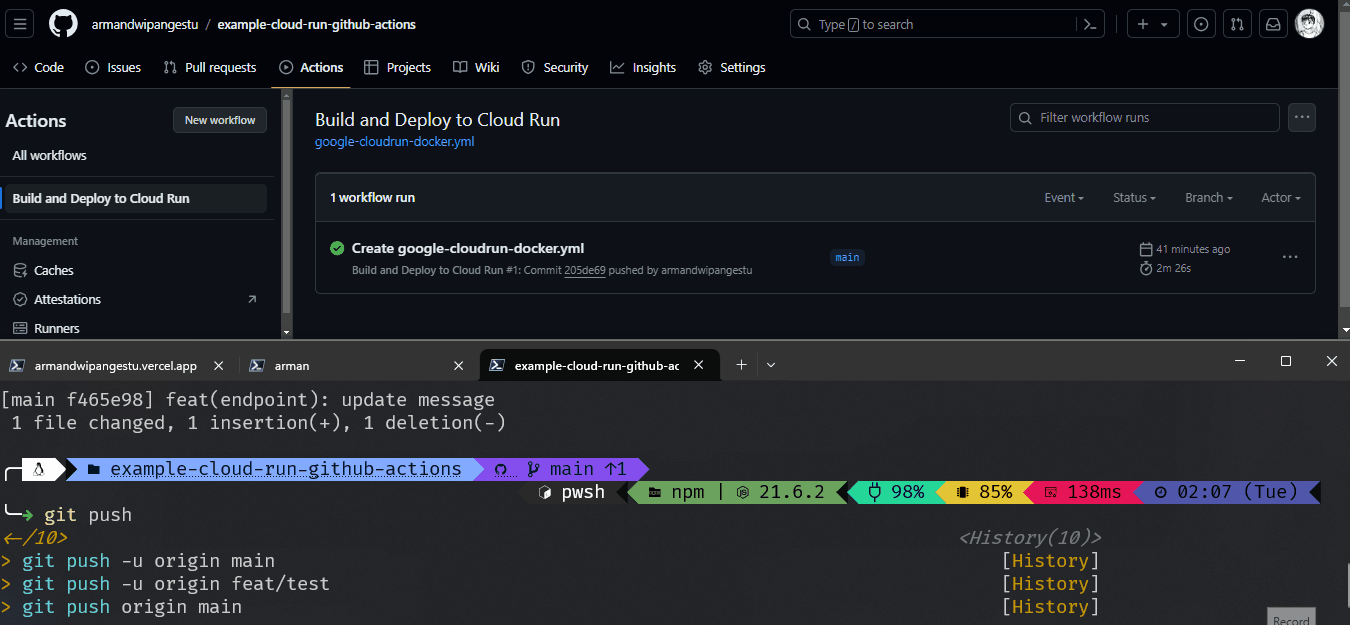1350x625 pixels.
Task: Open Runners in the Management sidebar
Action: click(x=56, y=328)
